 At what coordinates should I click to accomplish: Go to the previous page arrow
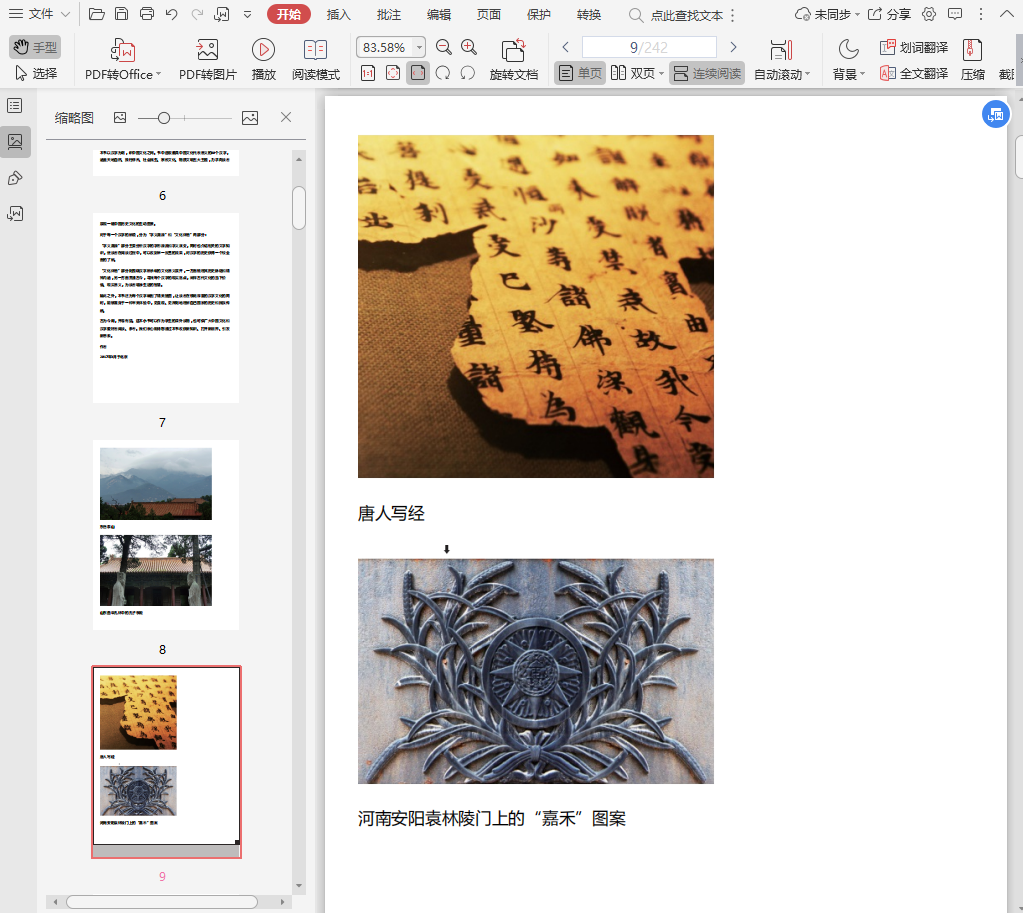[566, 47]
